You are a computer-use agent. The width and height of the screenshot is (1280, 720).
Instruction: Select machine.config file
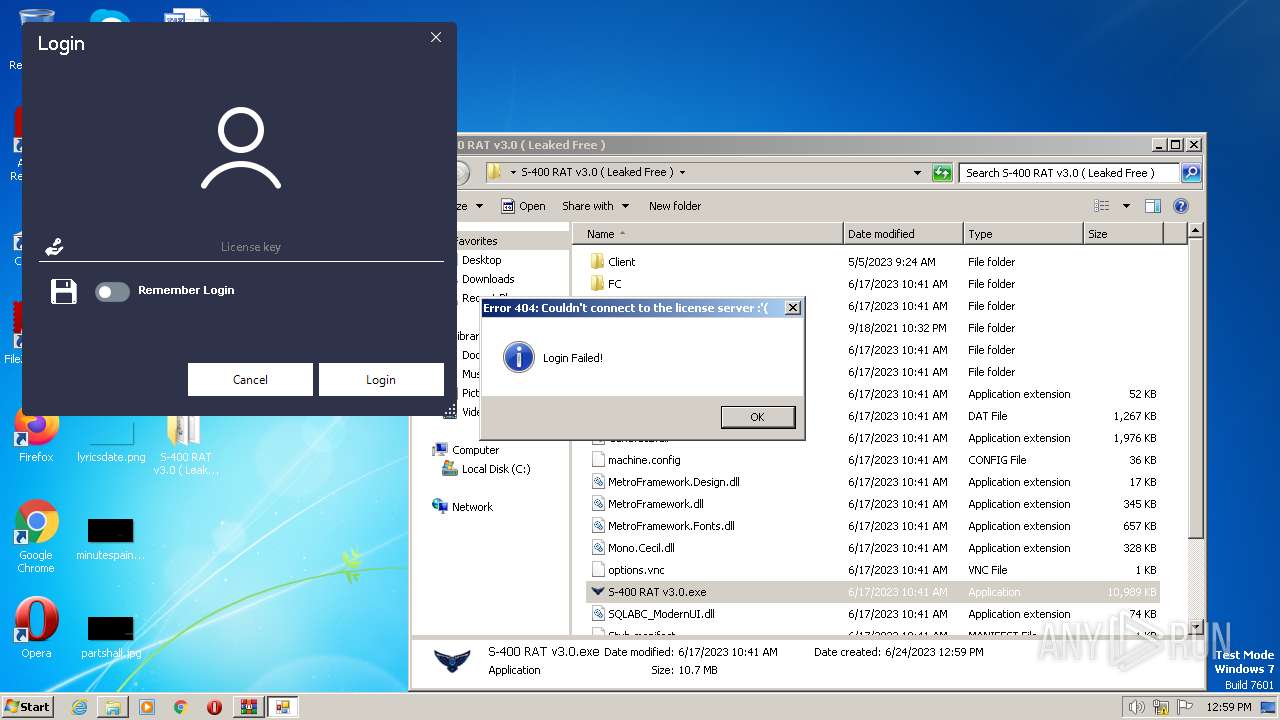tap(644, 460)
